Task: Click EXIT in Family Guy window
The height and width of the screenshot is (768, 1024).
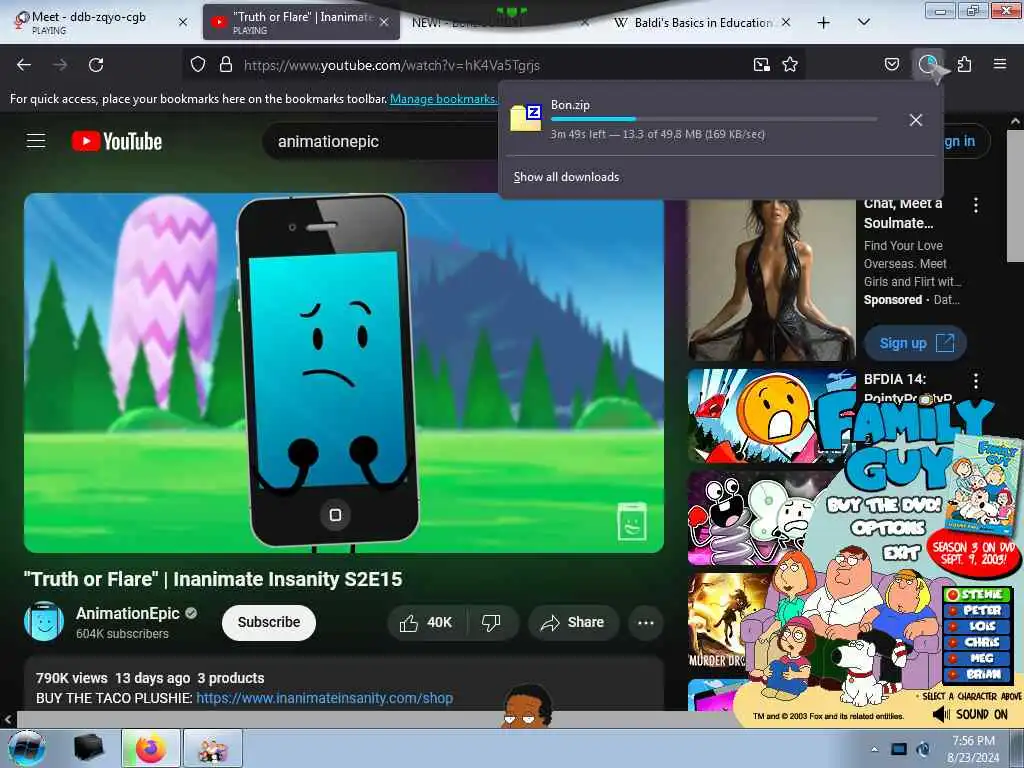Action: tap(902, 553)
